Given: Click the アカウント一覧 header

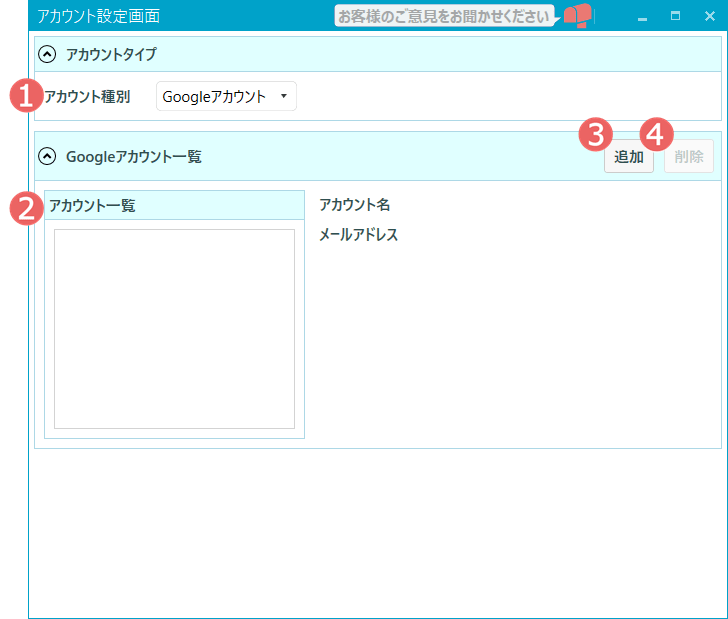Looking at the screenshot, I should tap(174, 205).
